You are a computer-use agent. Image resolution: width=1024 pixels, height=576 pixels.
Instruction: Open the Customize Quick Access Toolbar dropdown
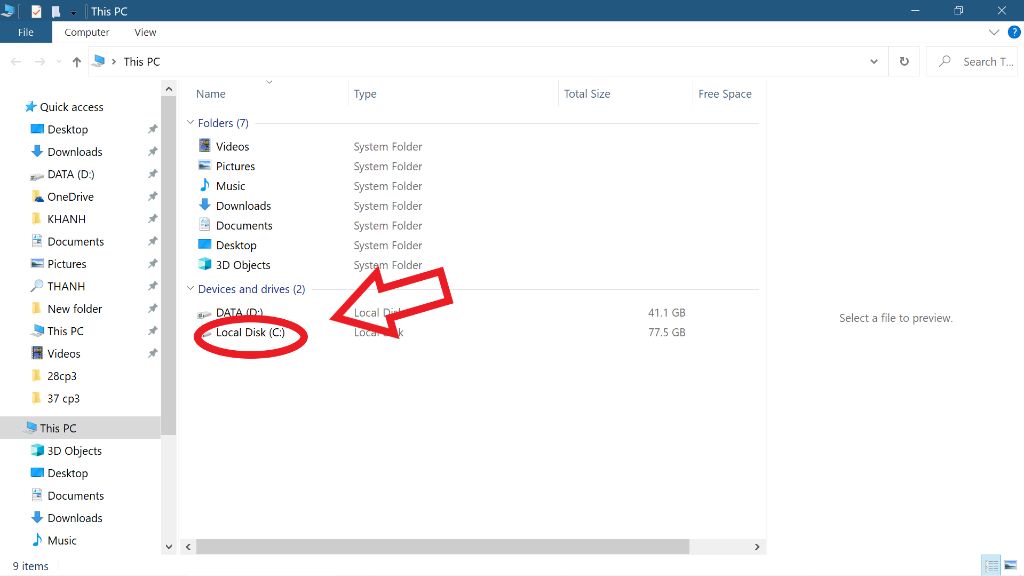click(73, 12)
